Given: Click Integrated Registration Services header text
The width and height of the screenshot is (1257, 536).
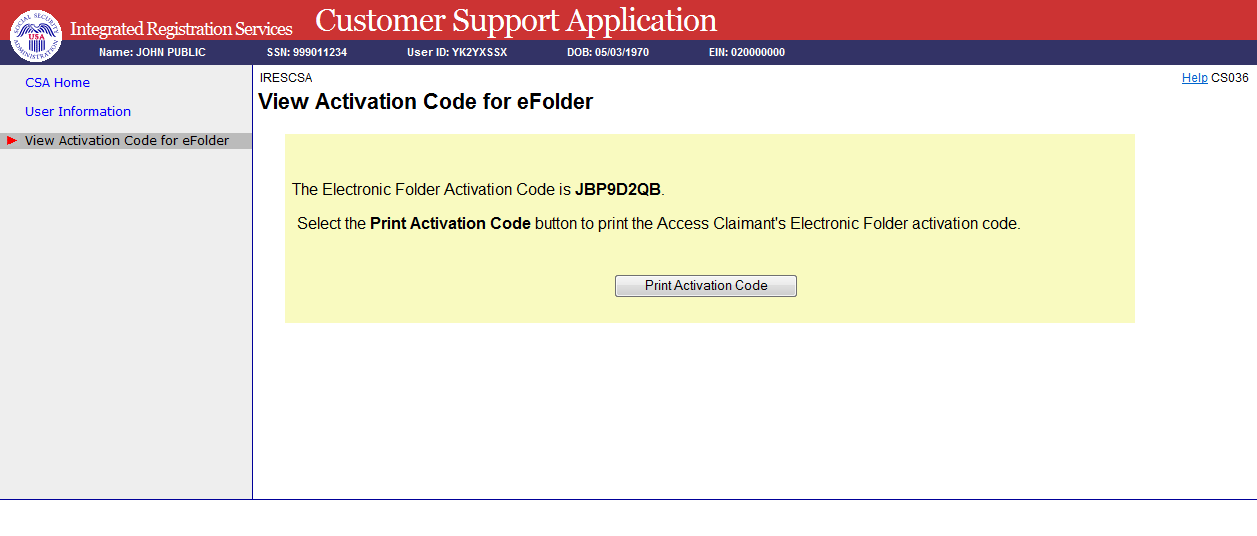Looking at the screenshot, I should (181, 29).
